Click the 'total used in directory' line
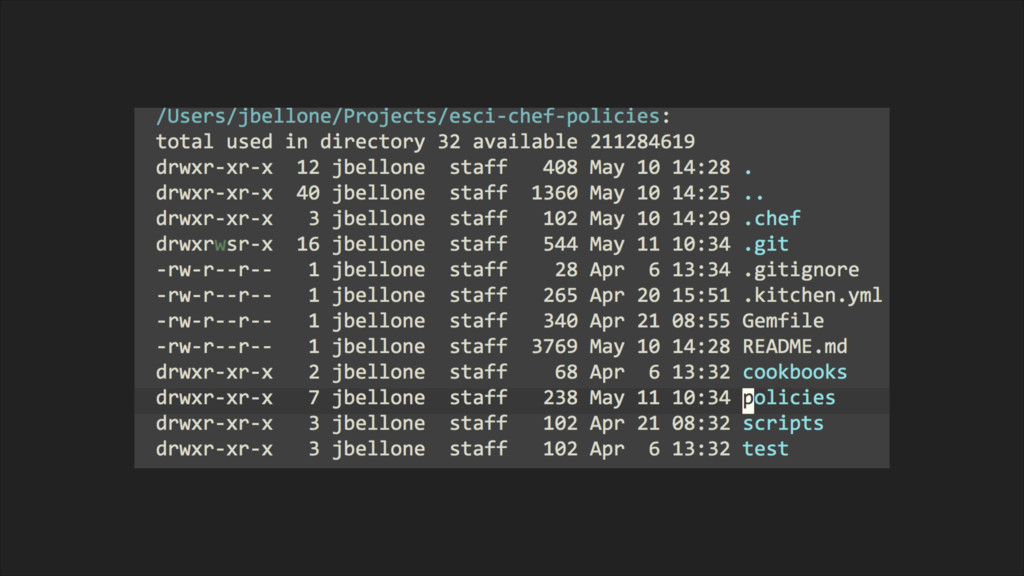This screenshot has height=576, width=1024. [x=425, y=142]
